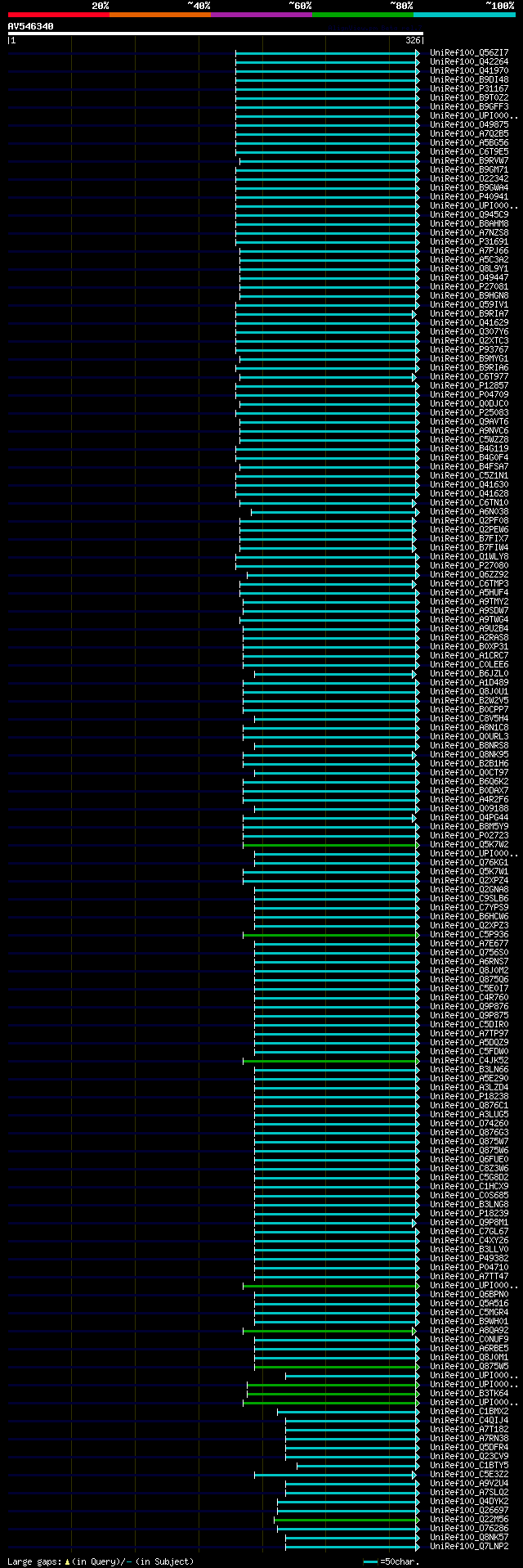Click label UniRef100_B6Q6K2
This screenshot has height=1568, width=523.
coord(469,781)
